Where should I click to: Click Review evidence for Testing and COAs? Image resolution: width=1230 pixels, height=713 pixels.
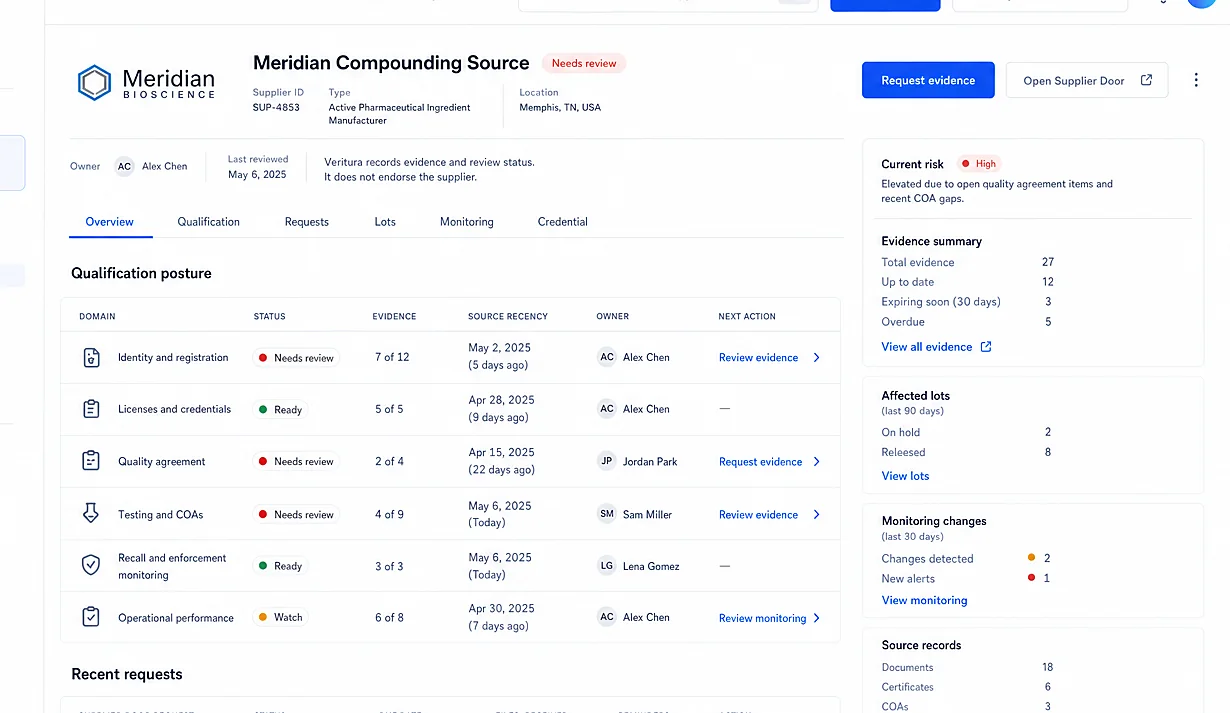coord(758,514)
